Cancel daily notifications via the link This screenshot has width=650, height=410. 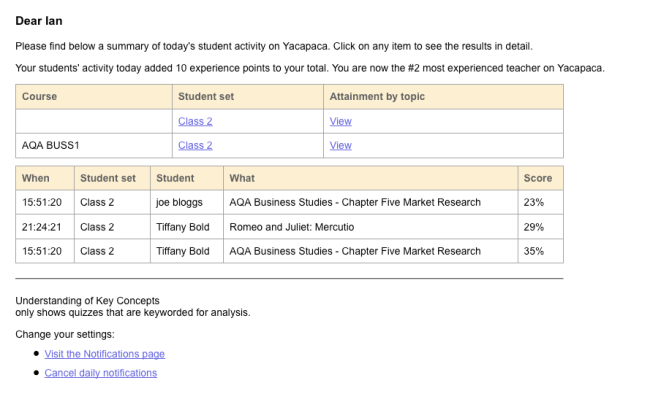101,373
